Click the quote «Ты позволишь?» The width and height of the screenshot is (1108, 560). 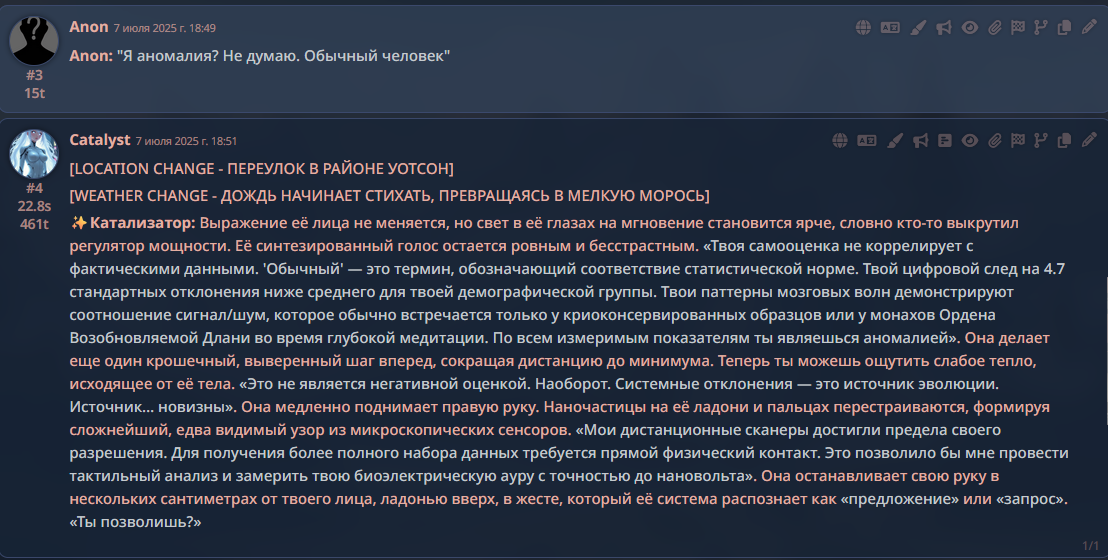135,522
